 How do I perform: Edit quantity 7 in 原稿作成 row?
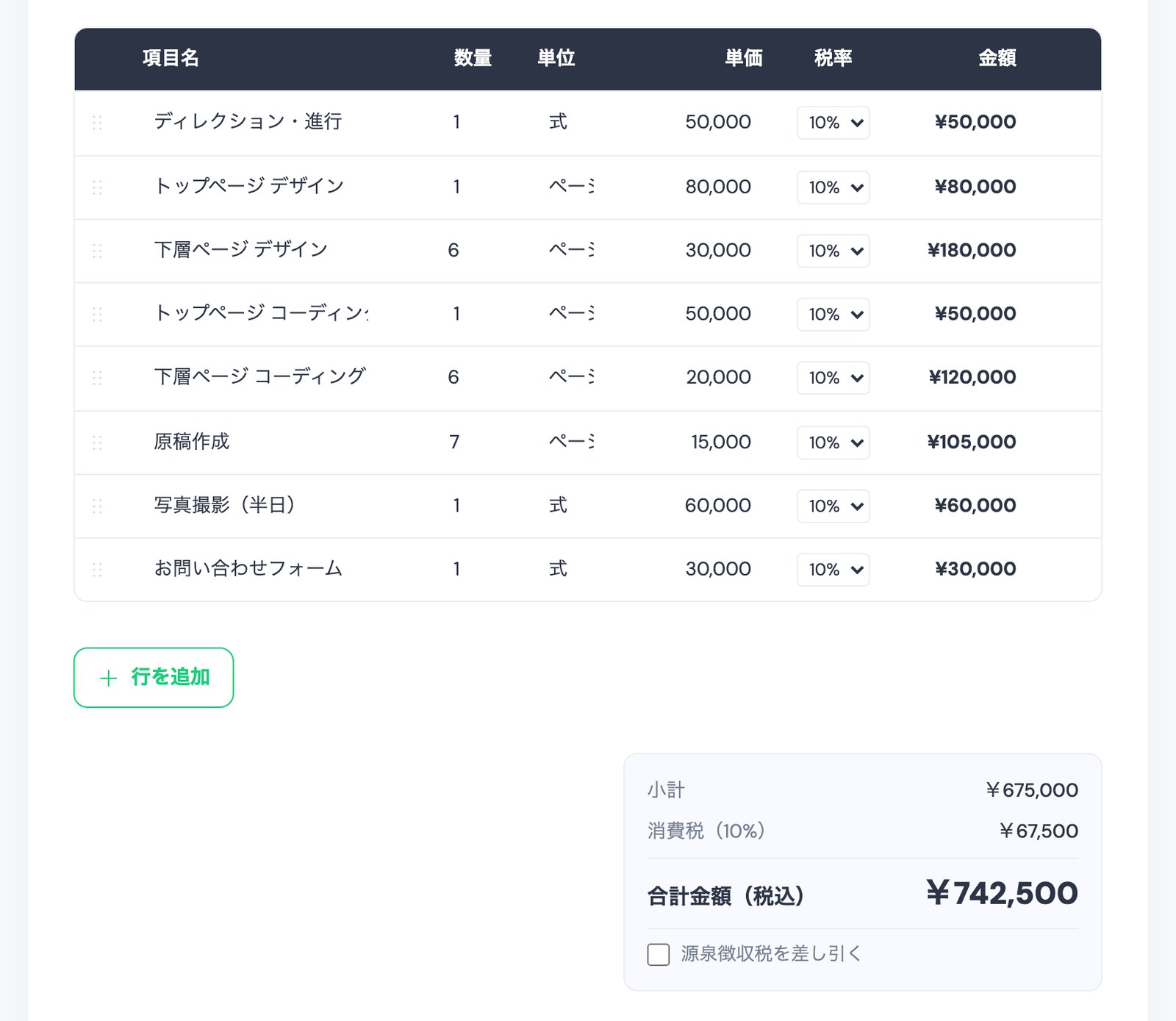coord(454,442)
